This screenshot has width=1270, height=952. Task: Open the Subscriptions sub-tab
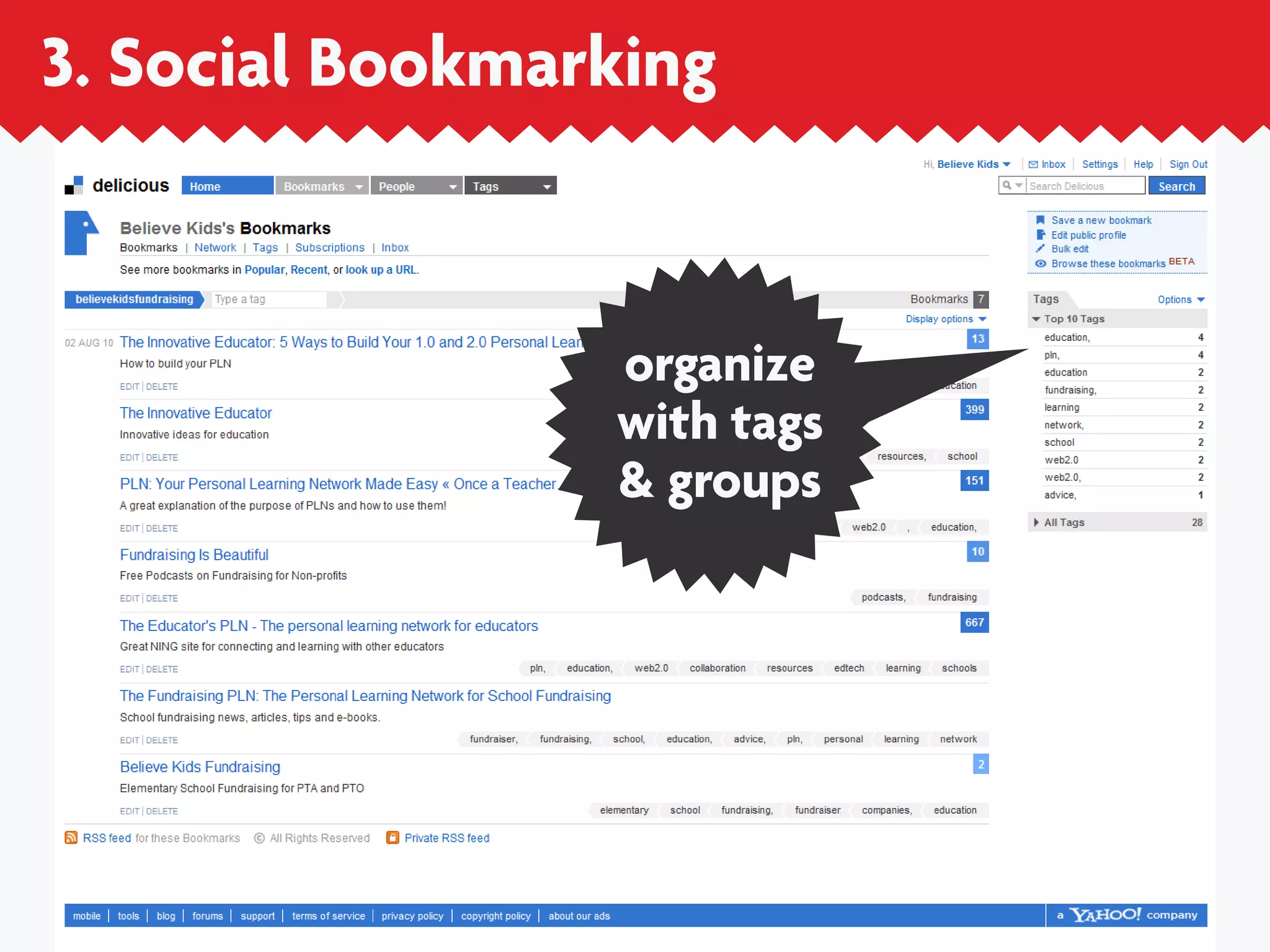click(330, 247)
